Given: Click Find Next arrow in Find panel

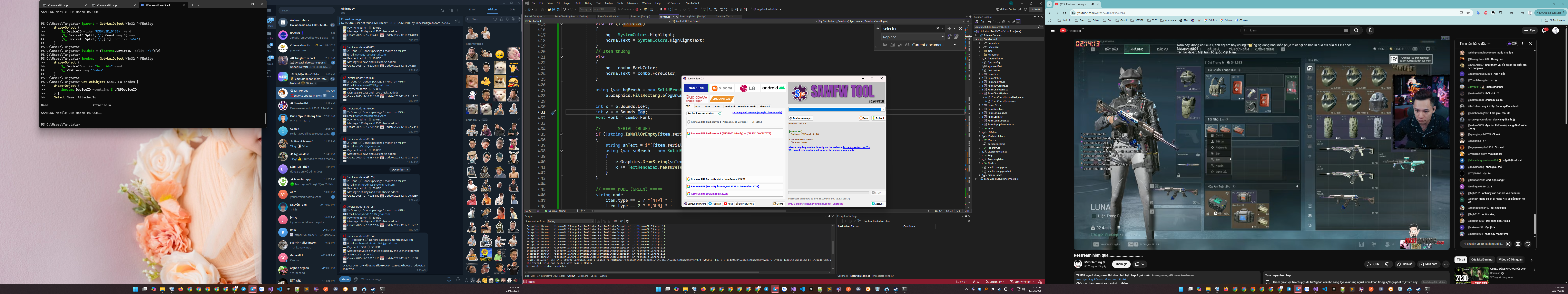Looking at the screenshot, I should tap(949, 29).
